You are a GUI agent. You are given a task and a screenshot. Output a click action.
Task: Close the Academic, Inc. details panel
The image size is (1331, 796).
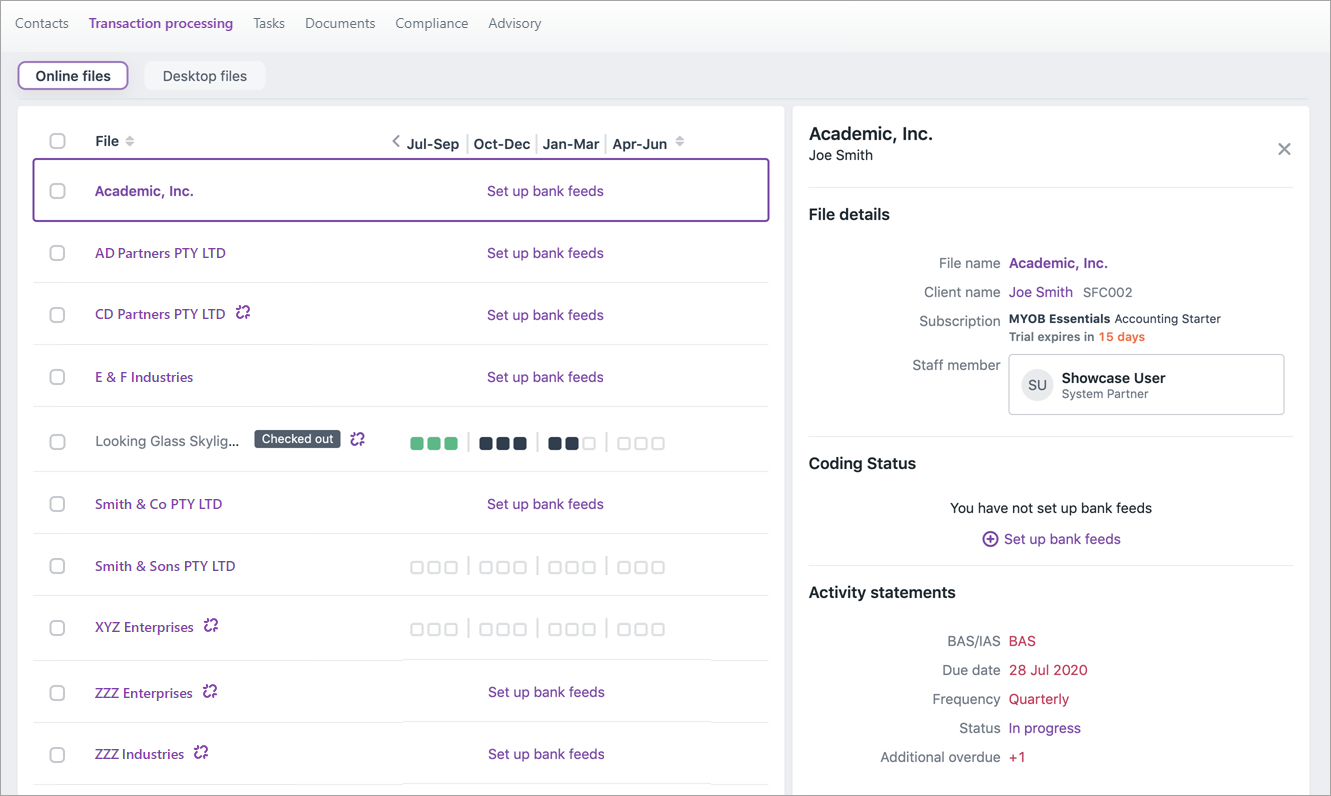[1284, 149]
